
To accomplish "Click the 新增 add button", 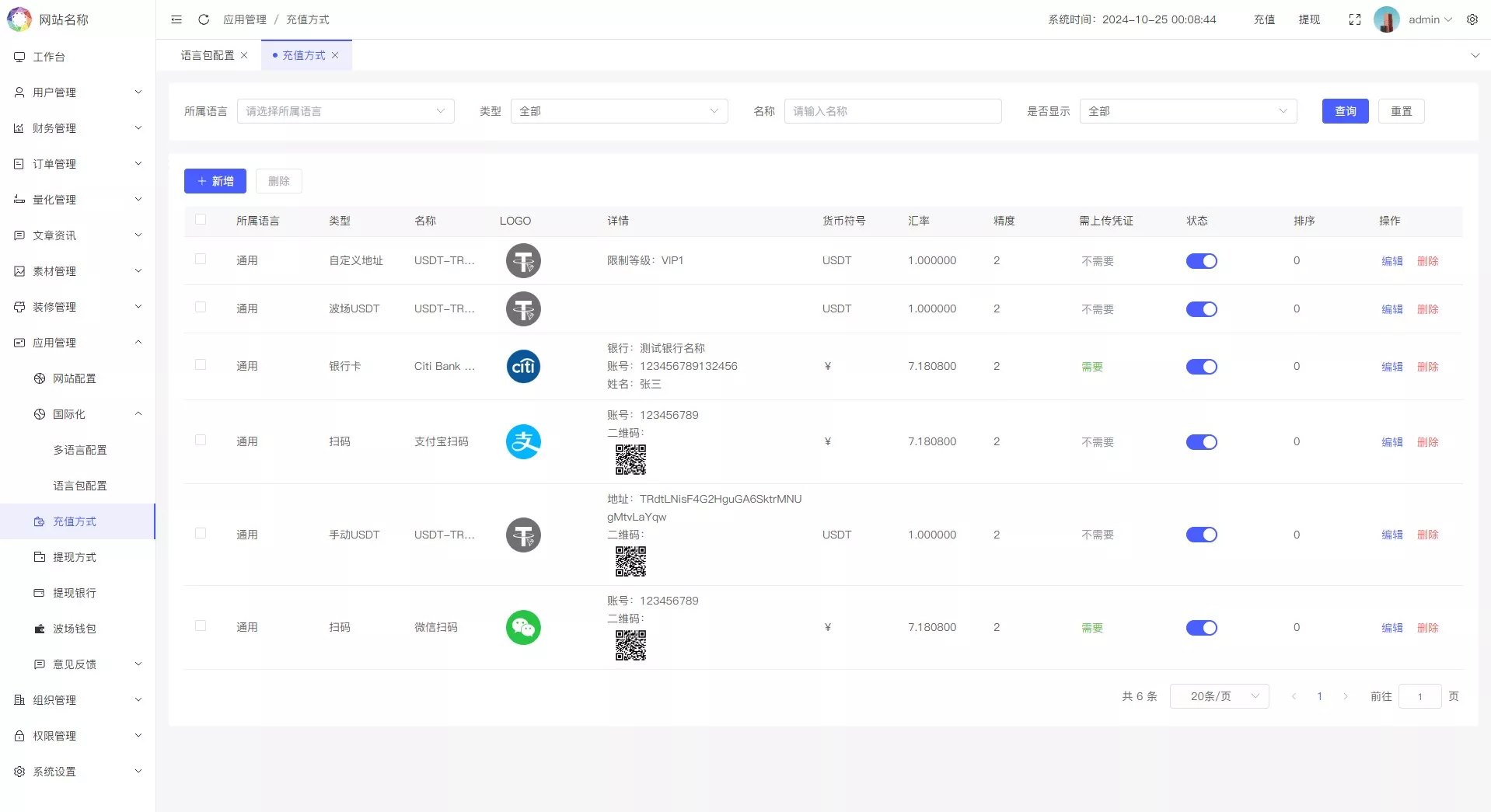I will [x=215, y=181].
